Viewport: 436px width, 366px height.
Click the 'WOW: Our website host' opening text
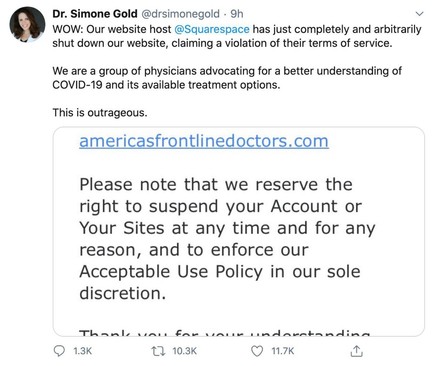pos(112,29)
